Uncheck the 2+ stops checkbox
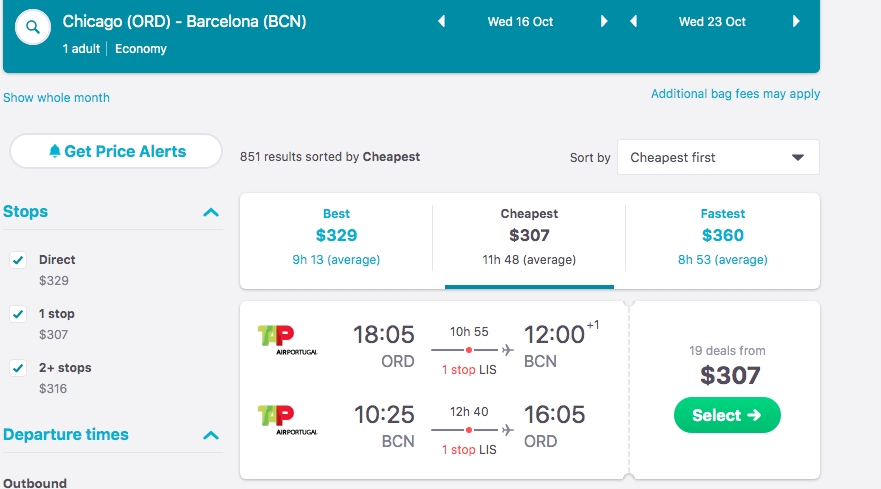The height and width of the screenshot is (489, 881). pyautogui.click(x=18, y=368)
